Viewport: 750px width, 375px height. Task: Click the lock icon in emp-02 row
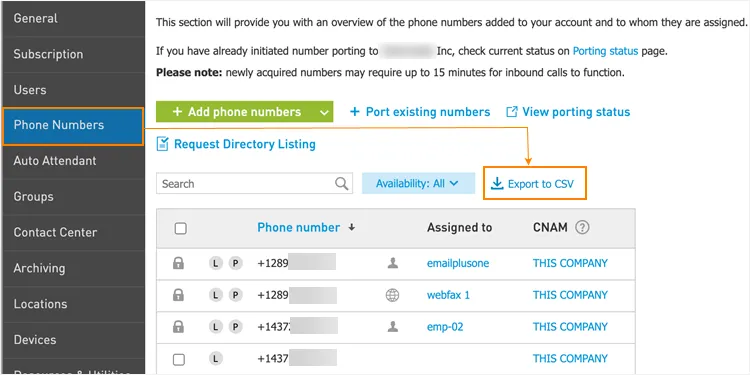click(x=178, y=327)
